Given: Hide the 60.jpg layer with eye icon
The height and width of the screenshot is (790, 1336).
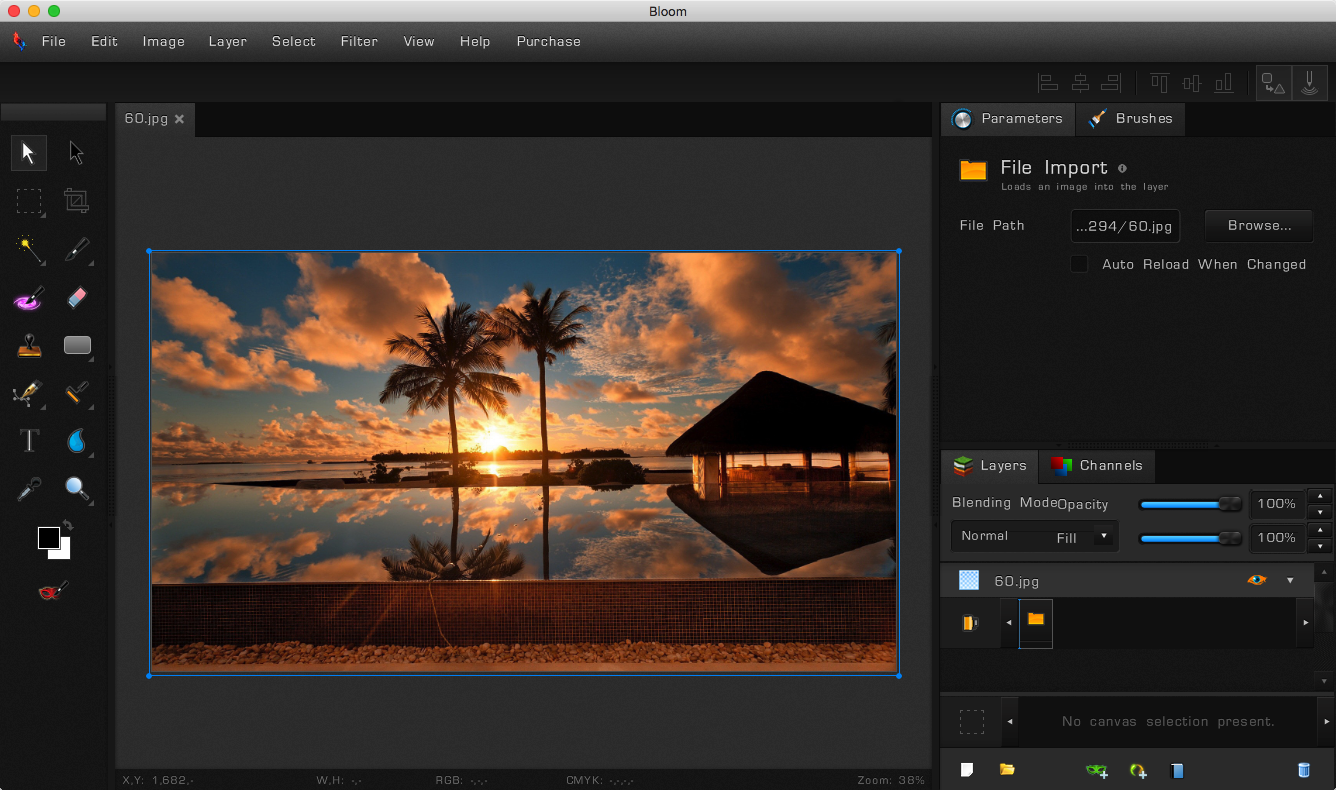Looking at the screenshot, I should coord(1257,580).
